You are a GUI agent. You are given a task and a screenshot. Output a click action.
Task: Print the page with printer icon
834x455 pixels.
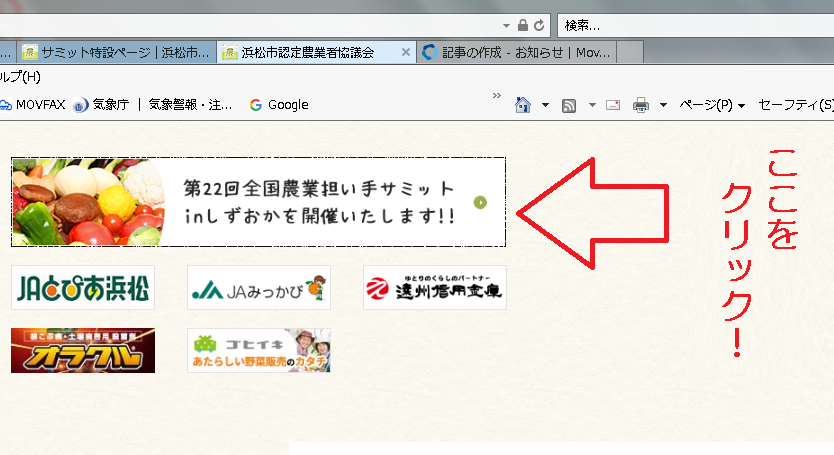point(640,105)
